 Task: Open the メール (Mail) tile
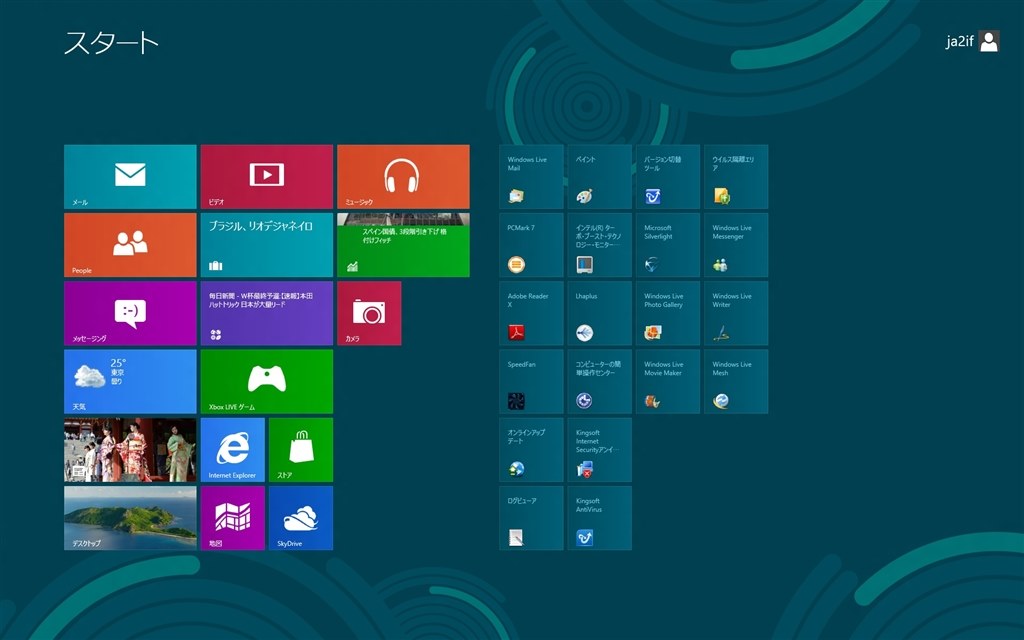coord(130,177)
